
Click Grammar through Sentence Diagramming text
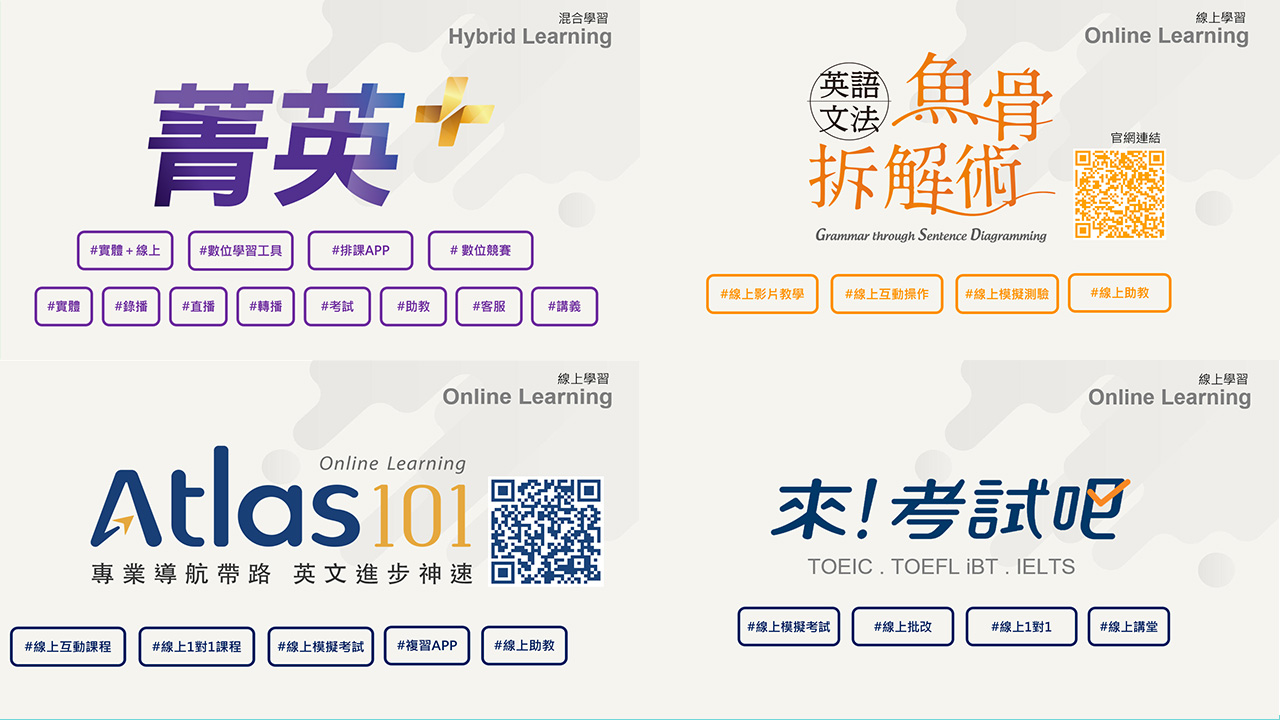click(x=931, y=236)
